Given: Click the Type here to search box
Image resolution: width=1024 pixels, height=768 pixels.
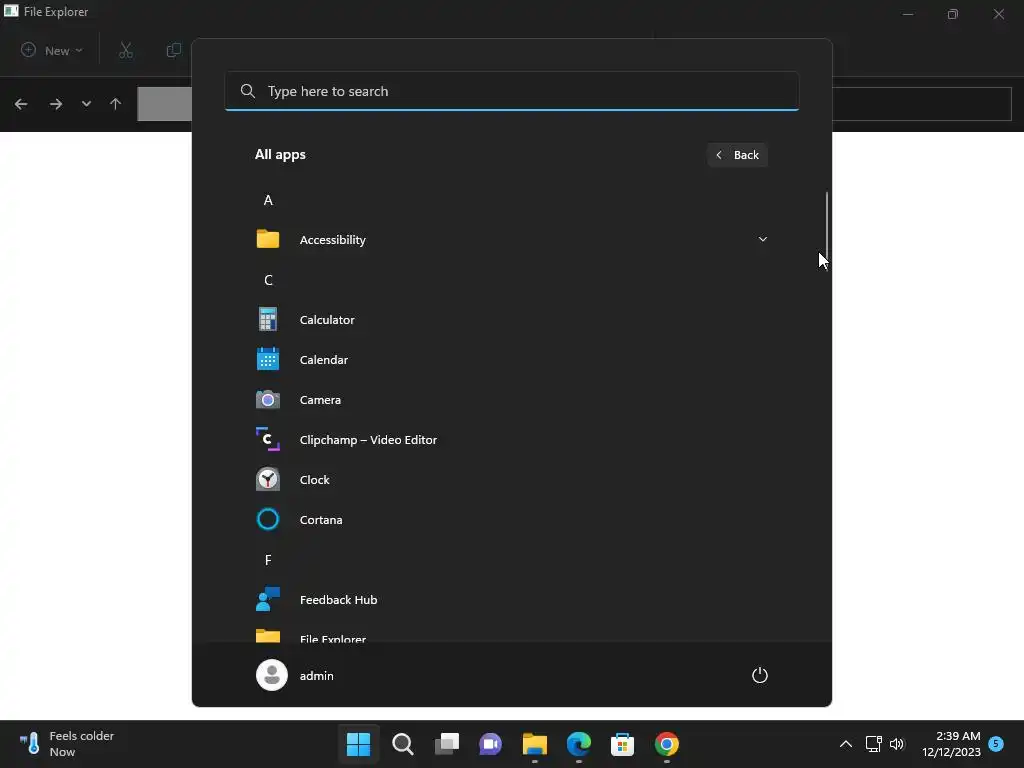Looking at the screenshot, I should pos(512,91).
